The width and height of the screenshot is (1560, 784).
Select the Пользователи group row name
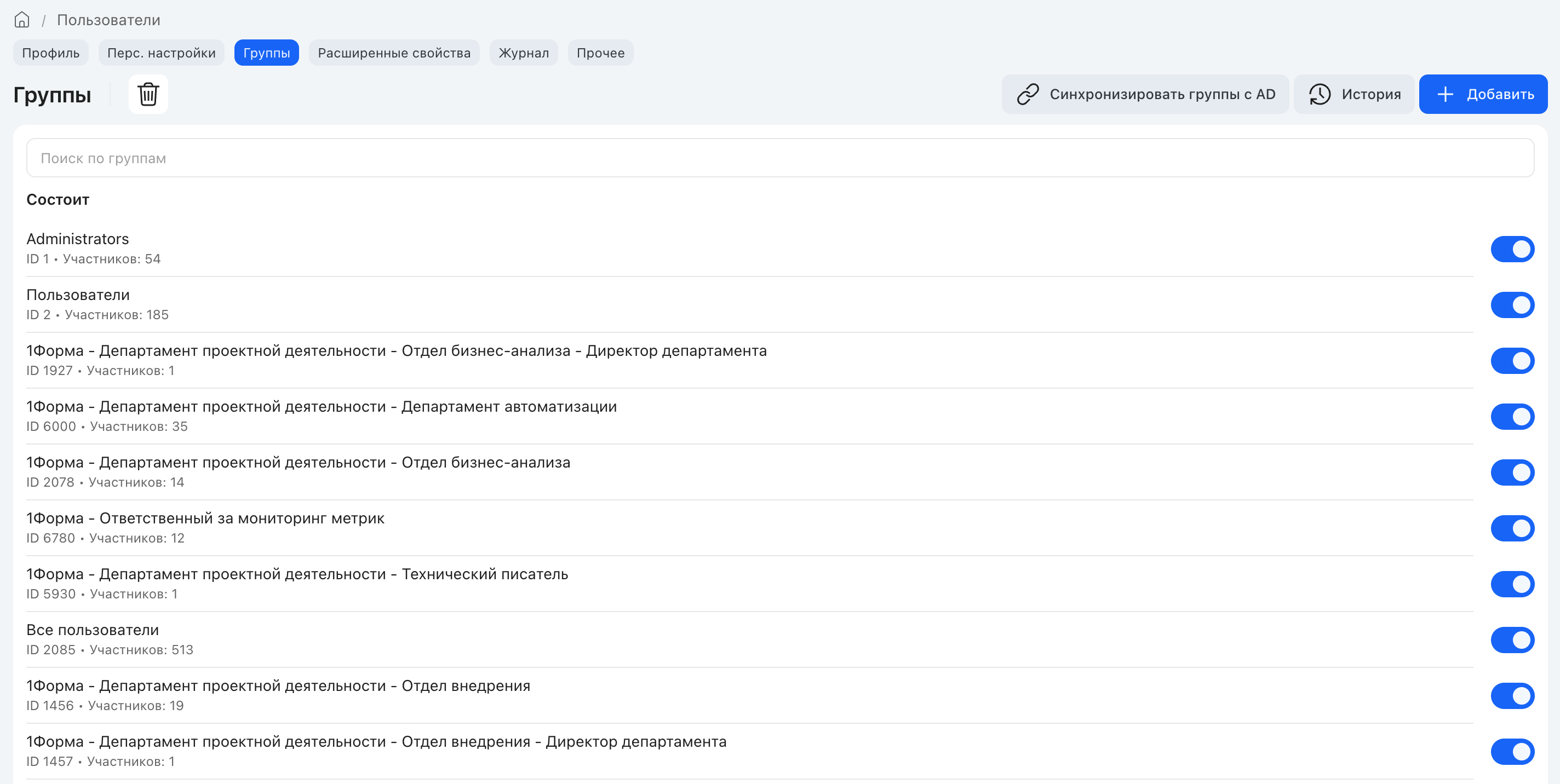tap(78, 295)
